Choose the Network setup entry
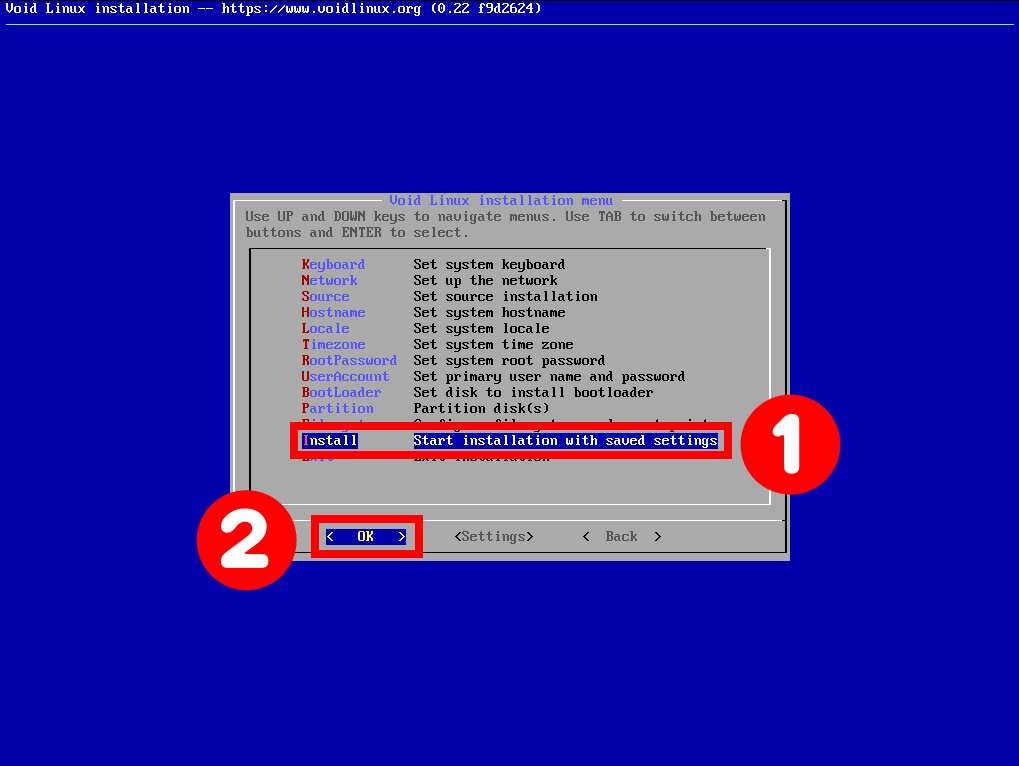 click(429, 281)
